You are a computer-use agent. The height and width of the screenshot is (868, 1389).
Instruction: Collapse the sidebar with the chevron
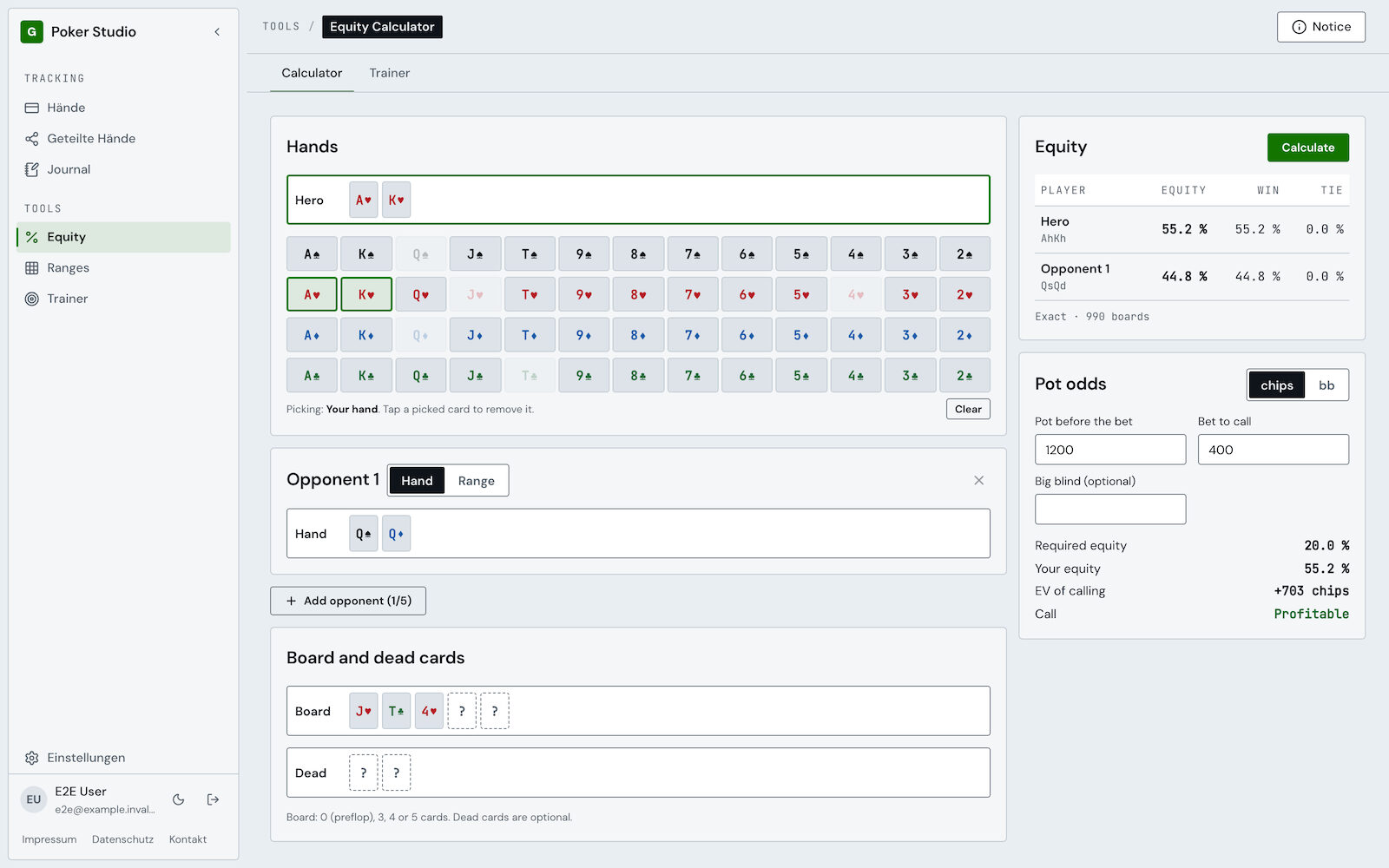[x=217, y=32]
